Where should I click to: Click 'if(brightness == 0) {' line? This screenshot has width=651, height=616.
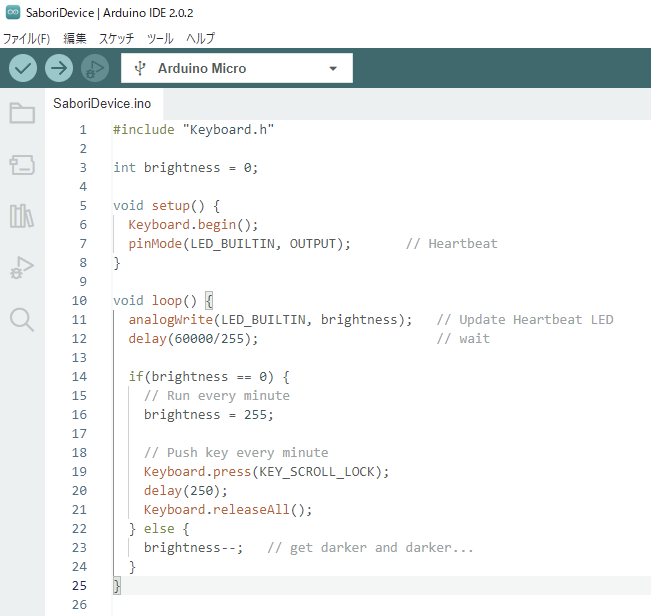click(x=209, y=376)
